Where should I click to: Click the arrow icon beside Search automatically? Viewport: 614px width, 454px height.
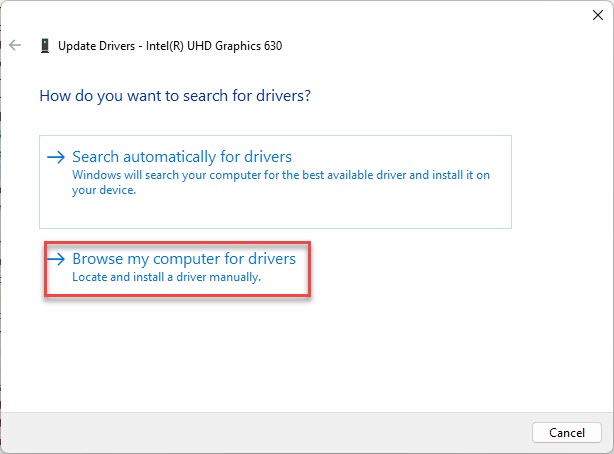coord(56,157)
